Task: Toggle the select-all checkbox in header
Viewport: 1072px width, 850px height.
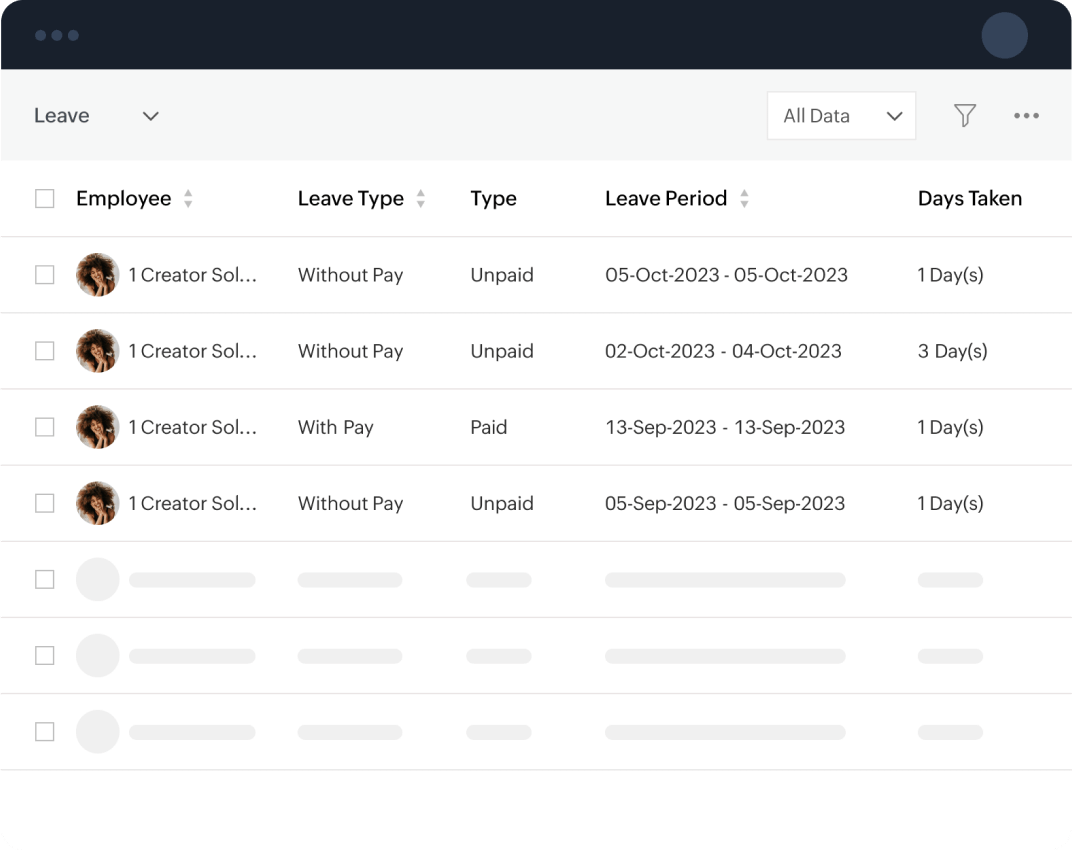Action: [x=45, y=199]
